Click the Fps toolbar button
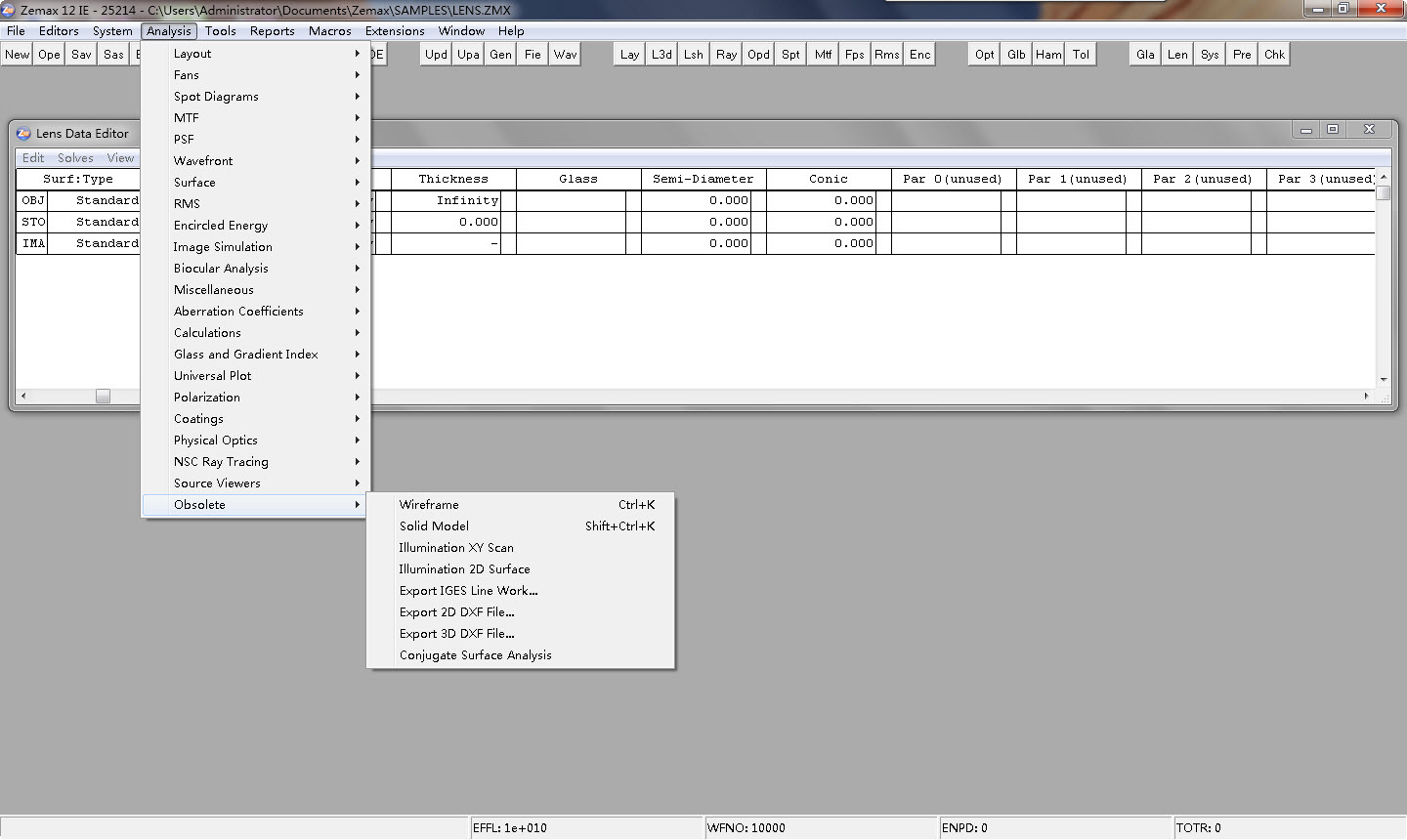Image resolution: width=1407 pixels, height=840 pixels. (856, 55)
